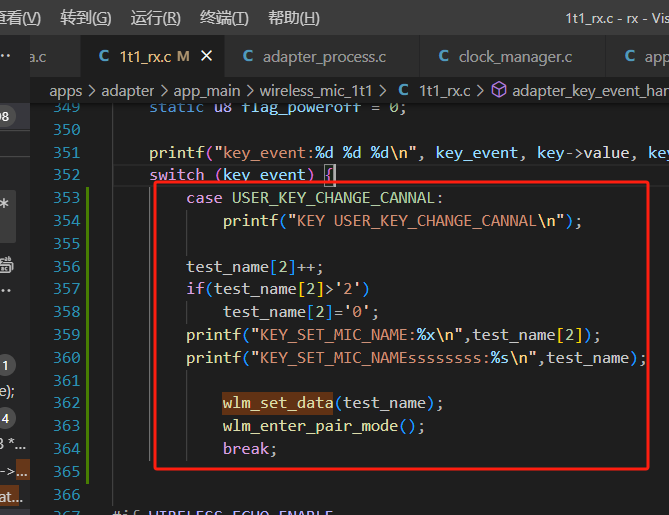Click the C file icon on 1t1_rx.c tab

(104, 56)
